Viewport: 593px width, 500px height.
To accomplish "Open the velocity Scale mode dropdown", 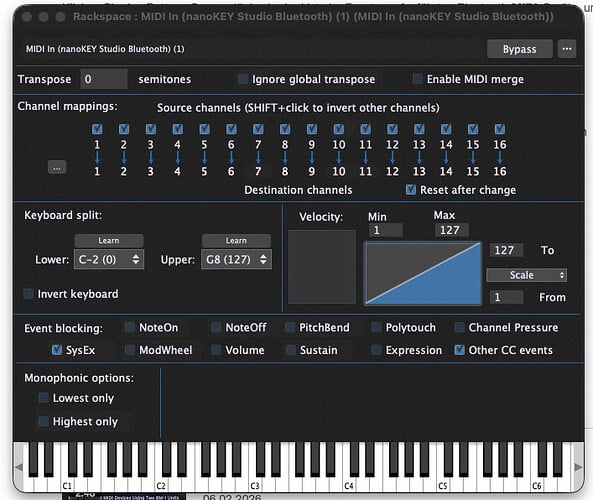I will (526, 275).
